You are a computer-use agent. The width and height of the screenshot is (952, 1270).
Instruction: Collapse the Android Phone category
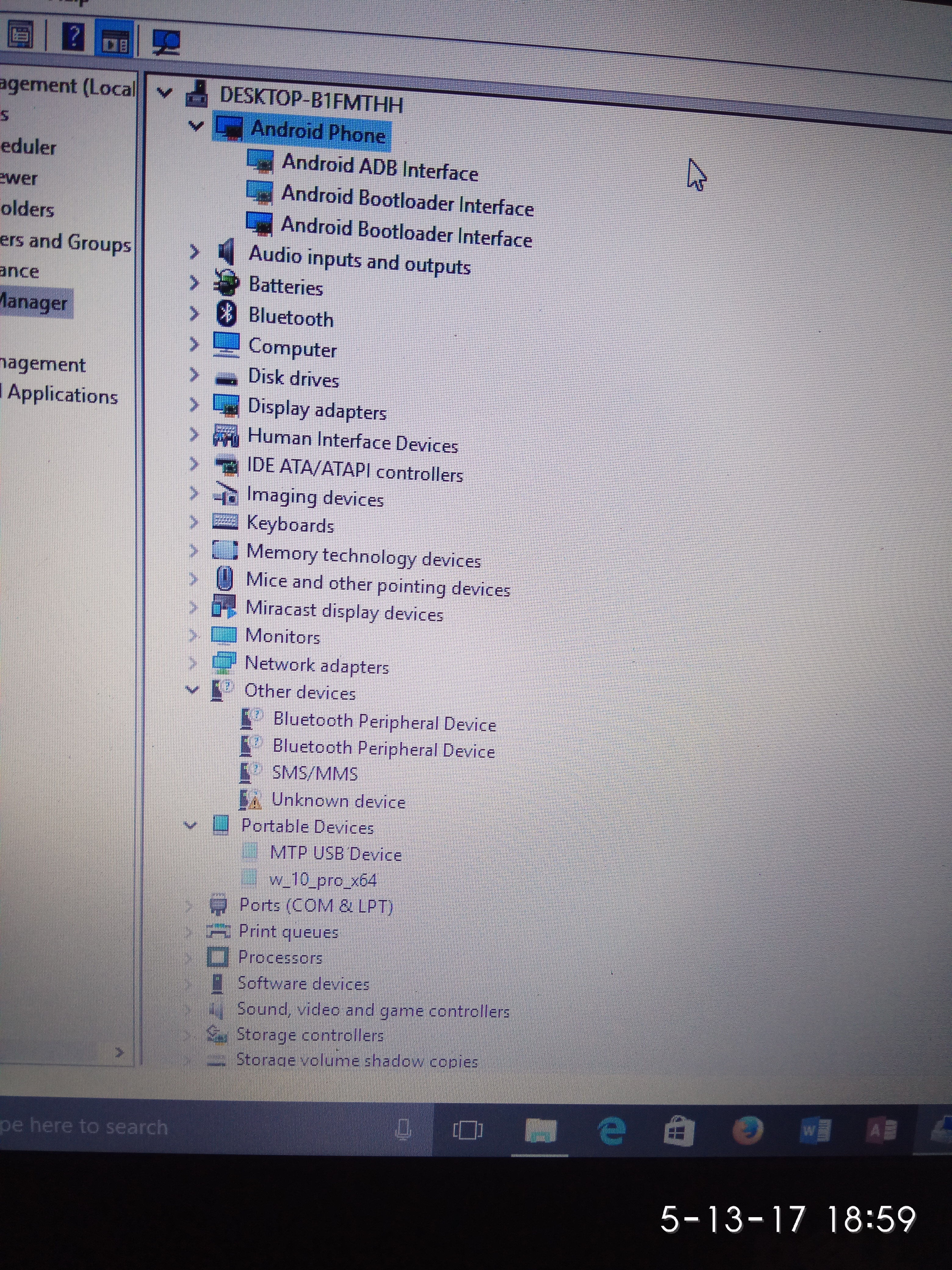point(196,126)
